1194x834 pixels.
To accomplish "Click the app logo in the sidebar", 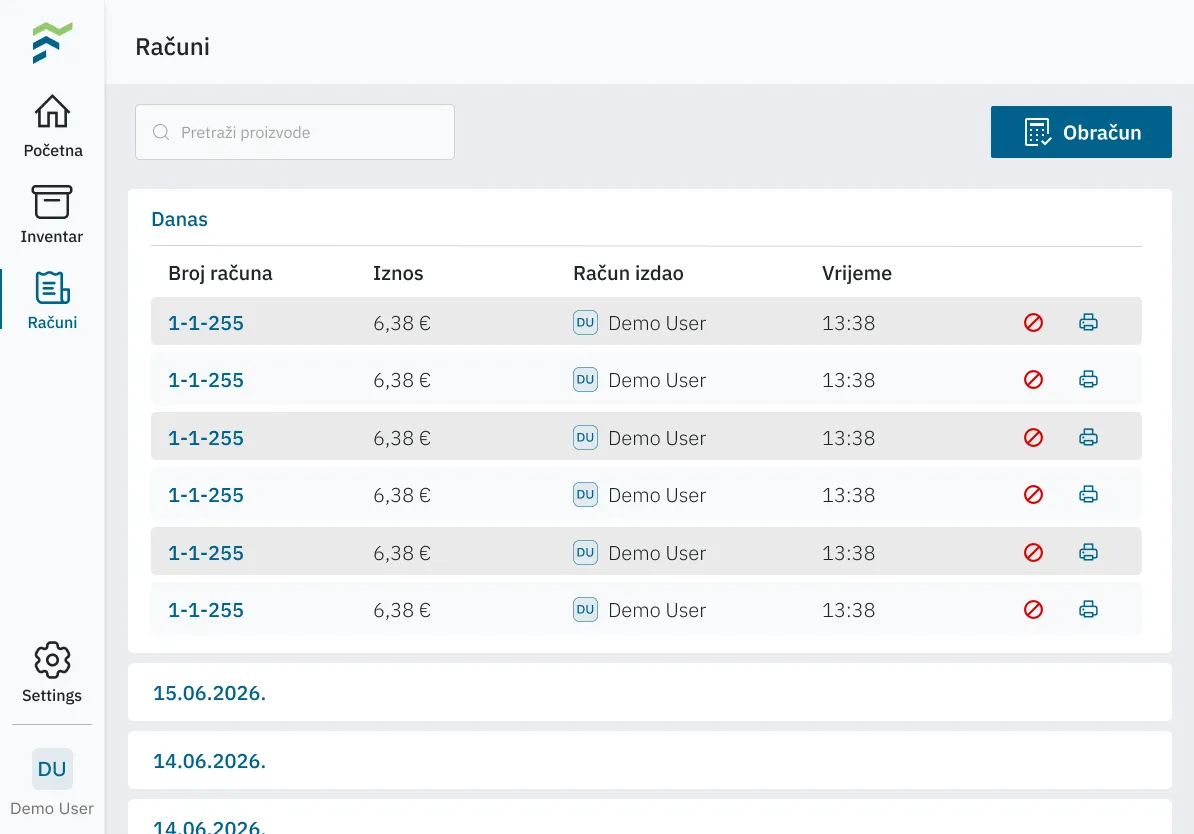I will click(53, 43).
